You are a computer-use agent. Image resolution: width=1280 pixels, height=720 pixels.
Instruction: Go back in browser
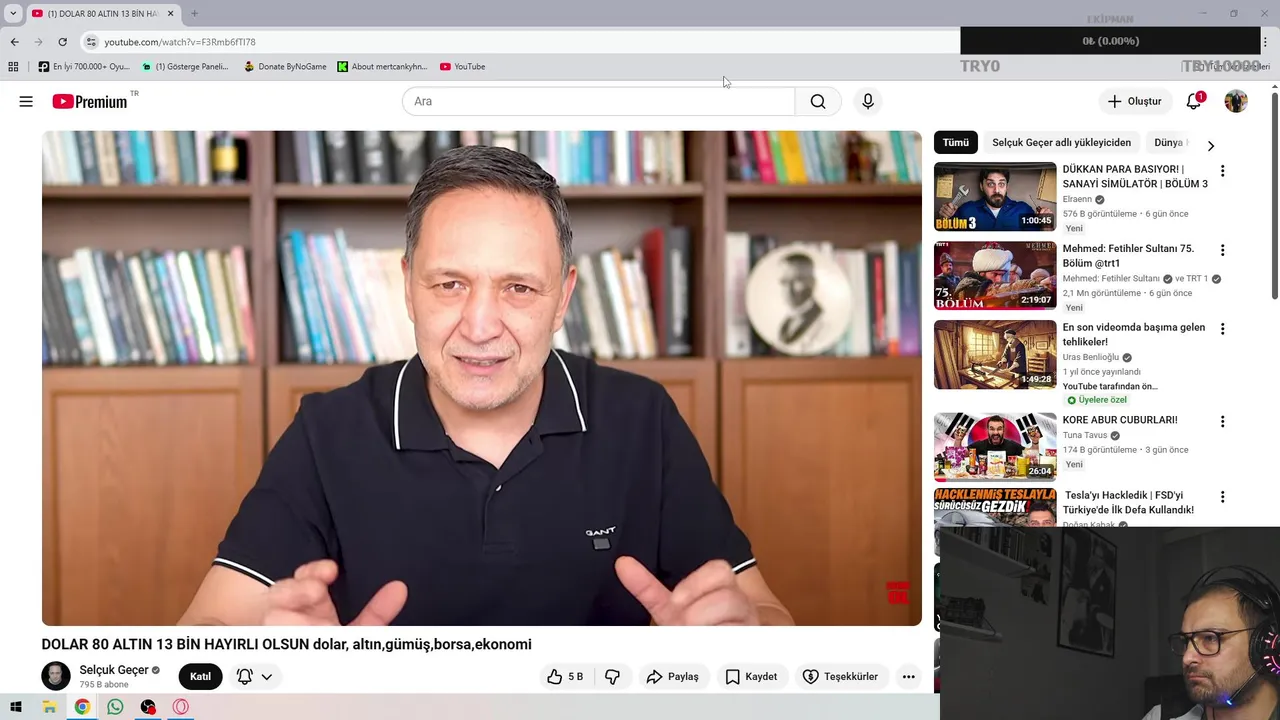(x=14, y=42)
